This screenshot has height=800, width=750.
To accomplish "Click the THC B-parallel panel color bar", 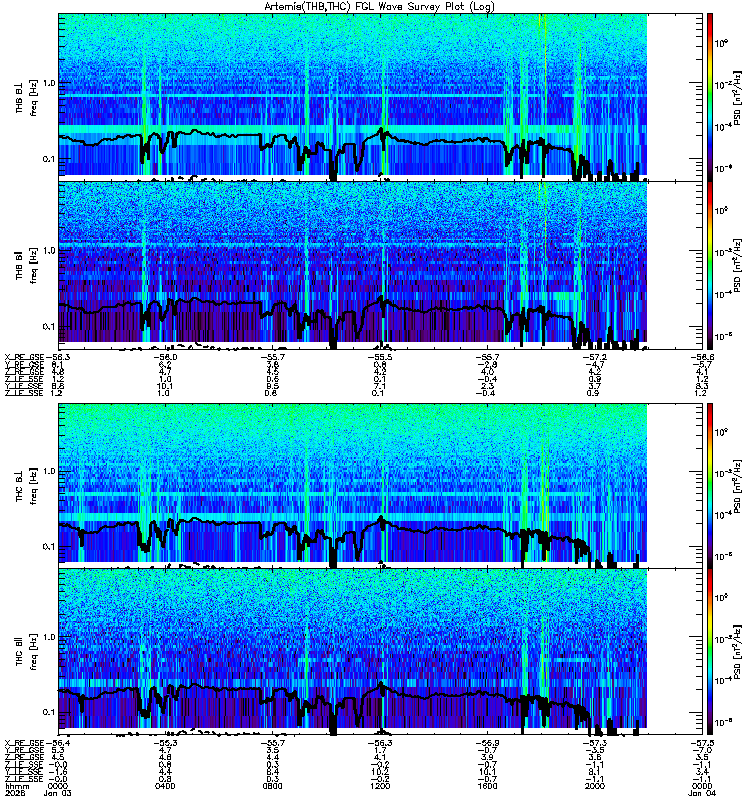I will pyautogui.click(x=710, y=652).
